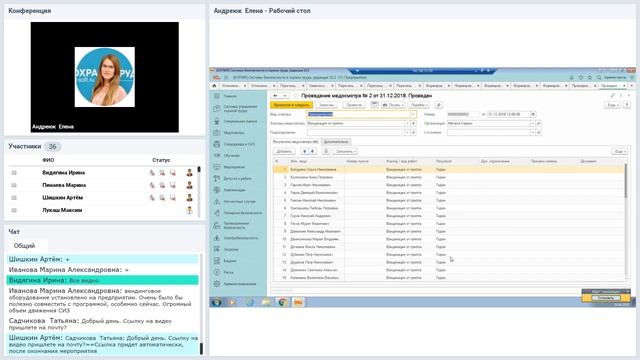Open Система управления охраной труда section
Image resolution: width=640 pixels, height=360 pixels.
(x=240, y=108)
